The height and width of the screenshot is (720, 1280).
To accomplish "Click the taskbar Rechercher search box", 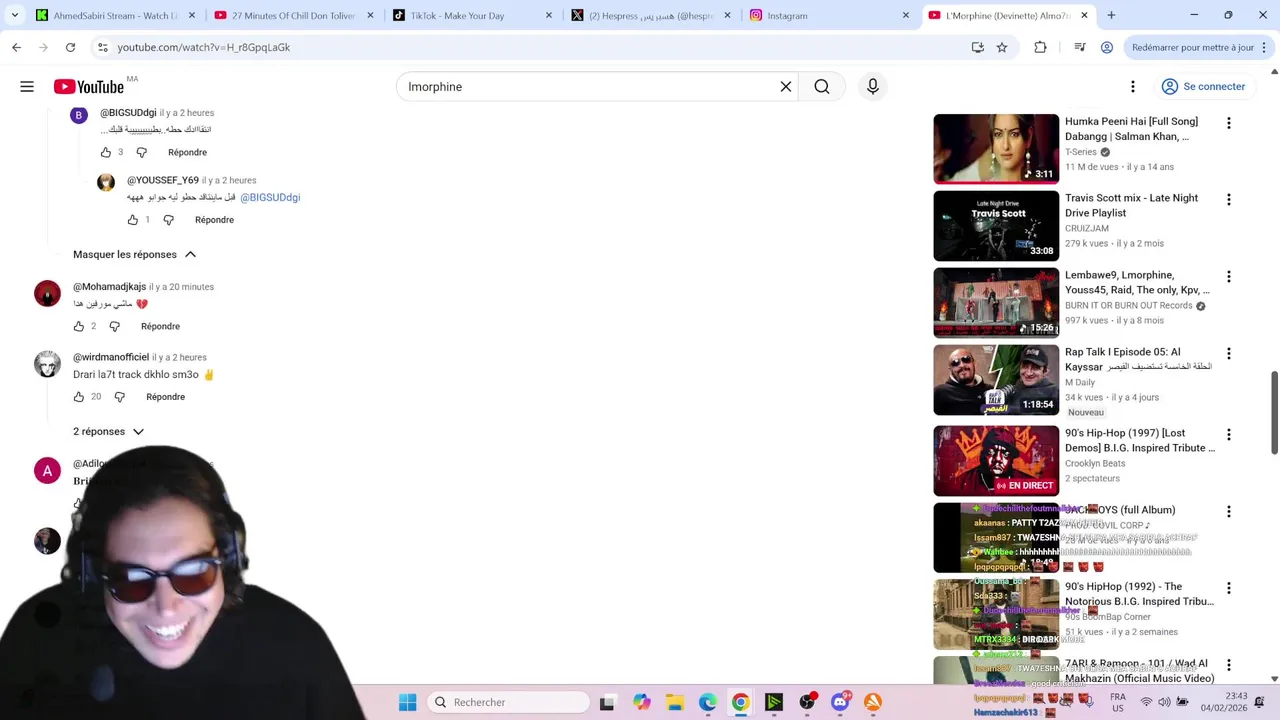I will click(507, 702).
